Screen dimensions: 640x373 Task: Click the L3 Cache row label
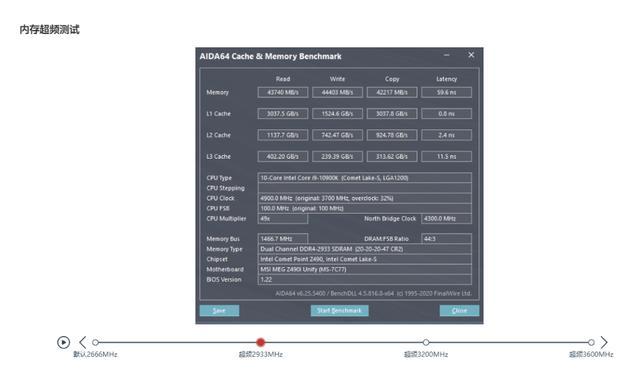218,156
